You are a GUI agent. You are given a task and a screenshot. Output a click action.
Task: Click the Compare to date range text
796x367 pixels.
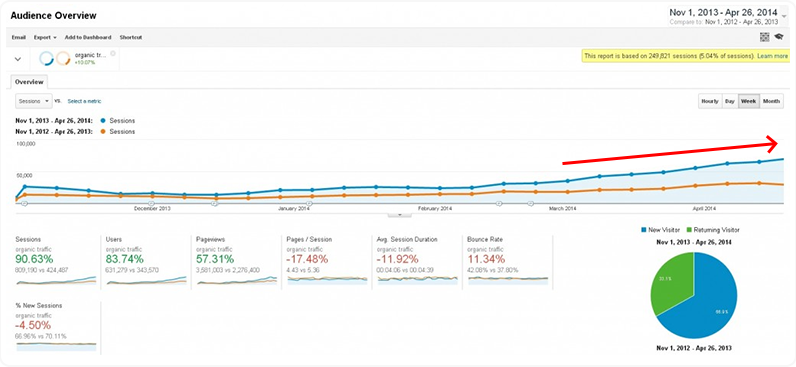723,22
